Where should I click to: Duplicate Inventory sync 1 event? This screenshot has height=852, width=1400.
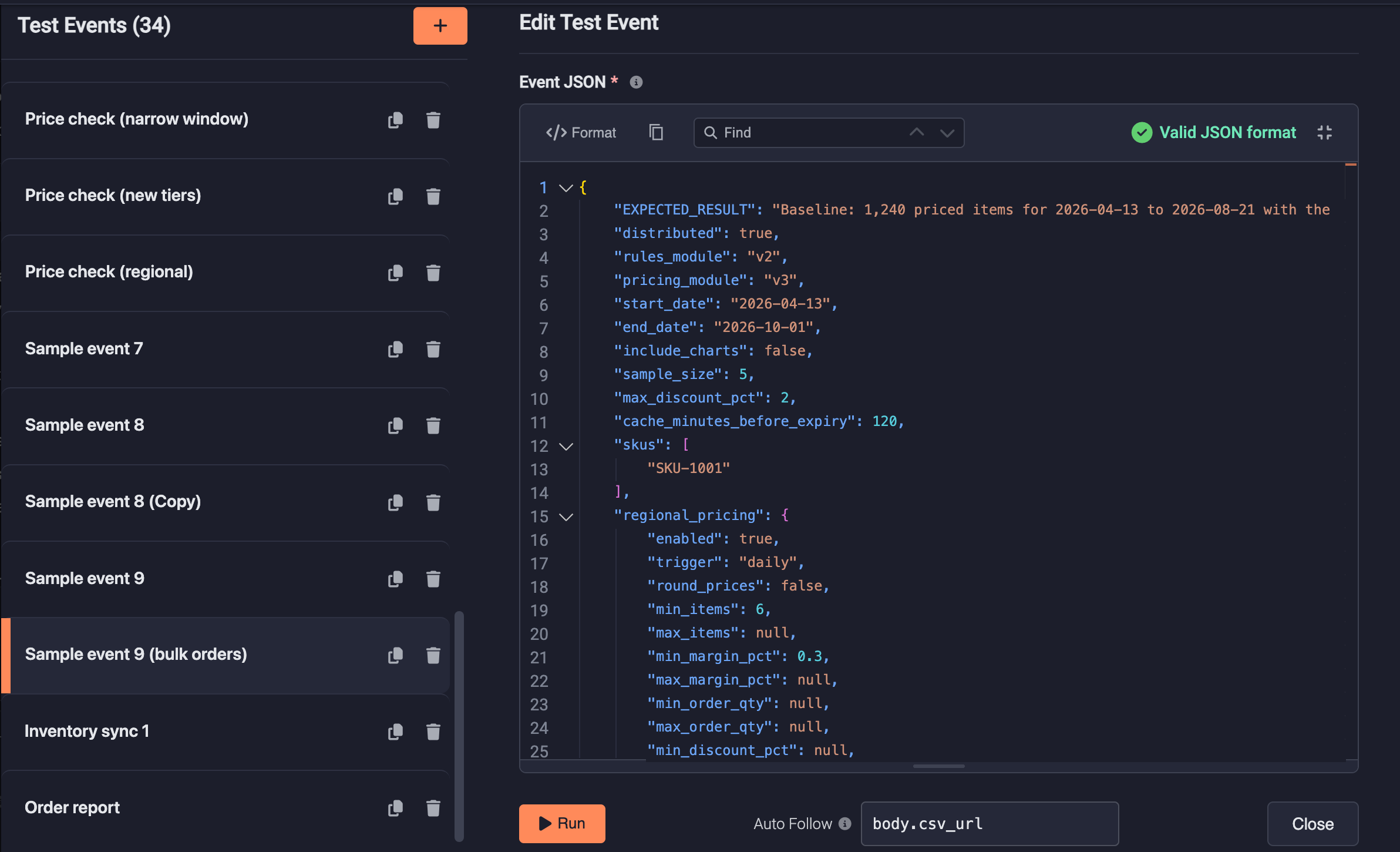395,732
